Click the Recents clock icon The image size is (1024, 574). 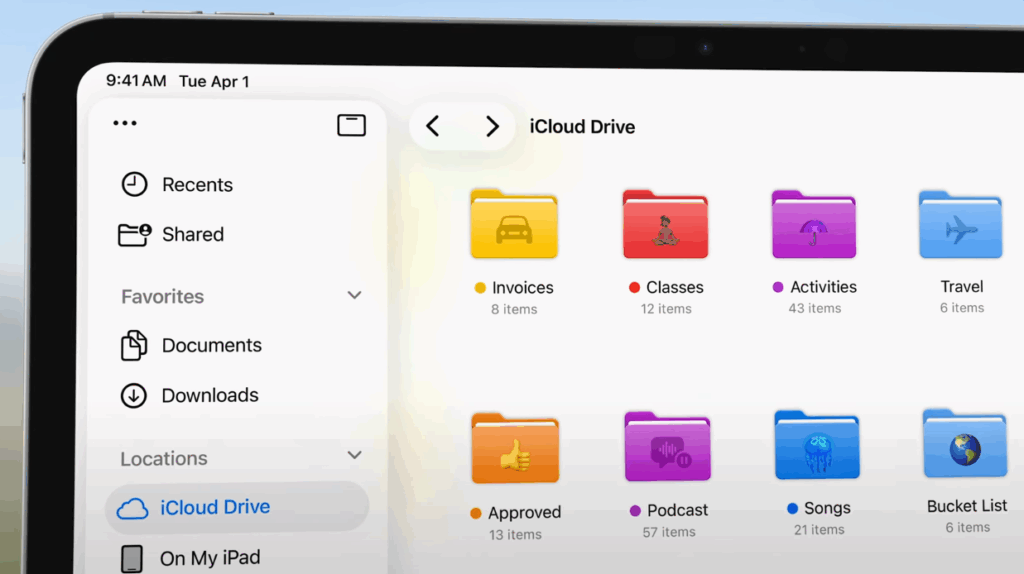pyautogui.click(x=135, y=184)
